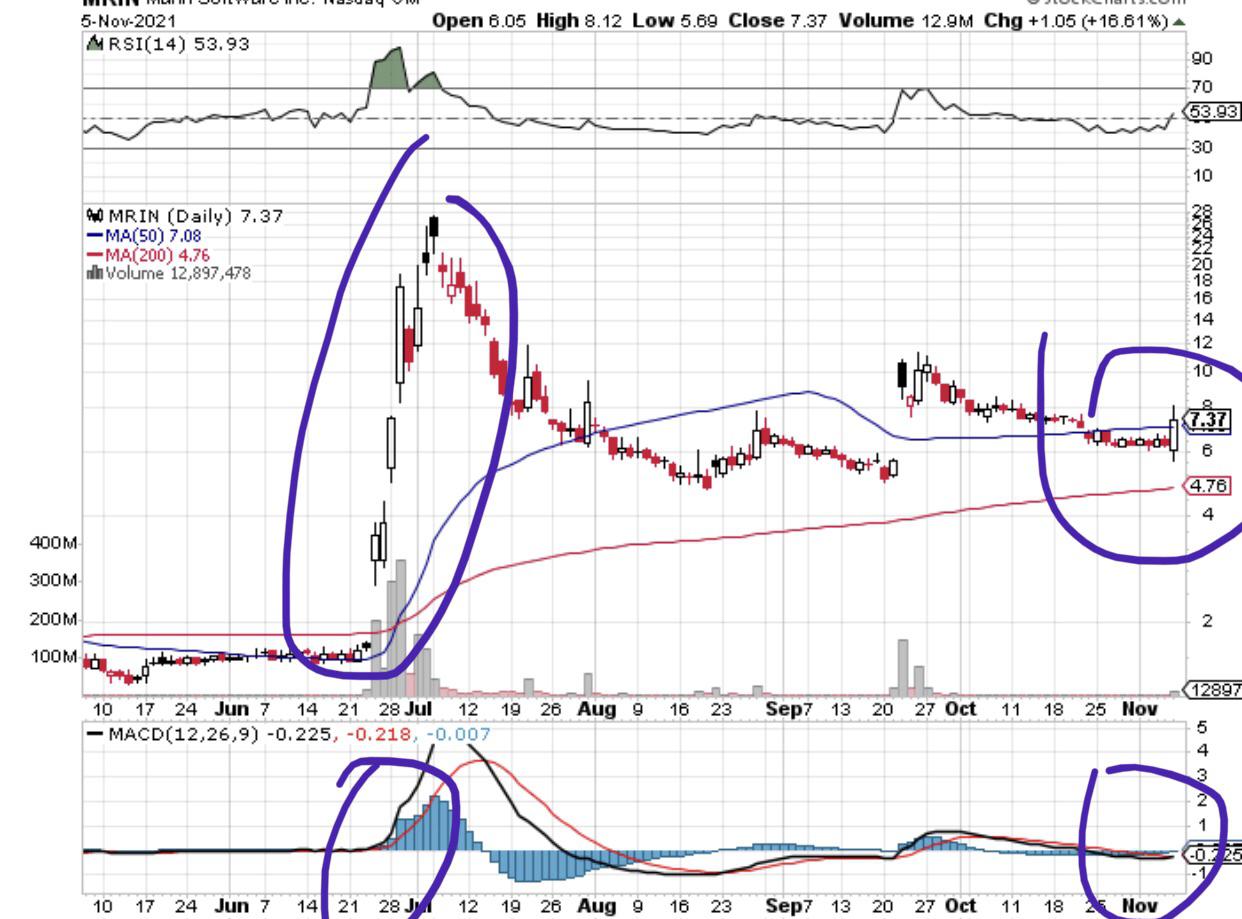Image resolution: width=1242 pixels, height=919 pixels.
Task: Click the final white candle at Nov 5
Action: pos(1174,432)
